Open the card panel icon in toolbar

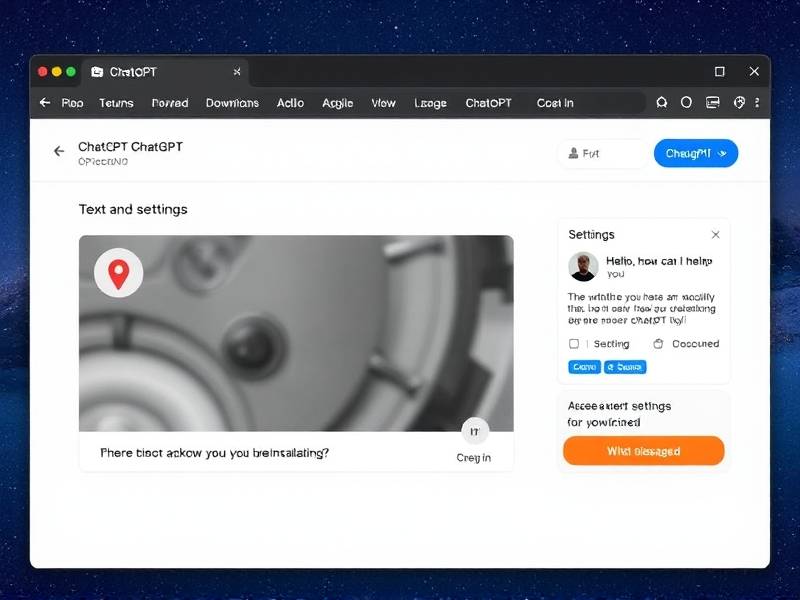click(713, 103)
